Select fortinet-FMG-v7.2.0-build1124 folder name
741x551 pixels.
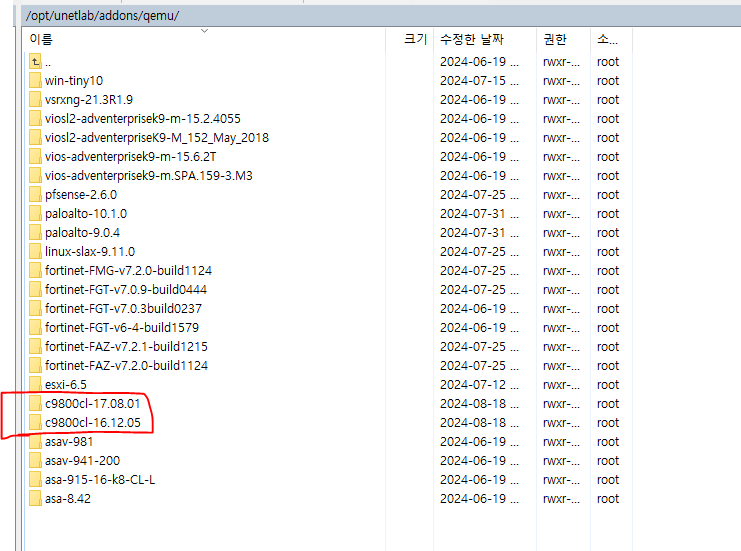(129, 270)
